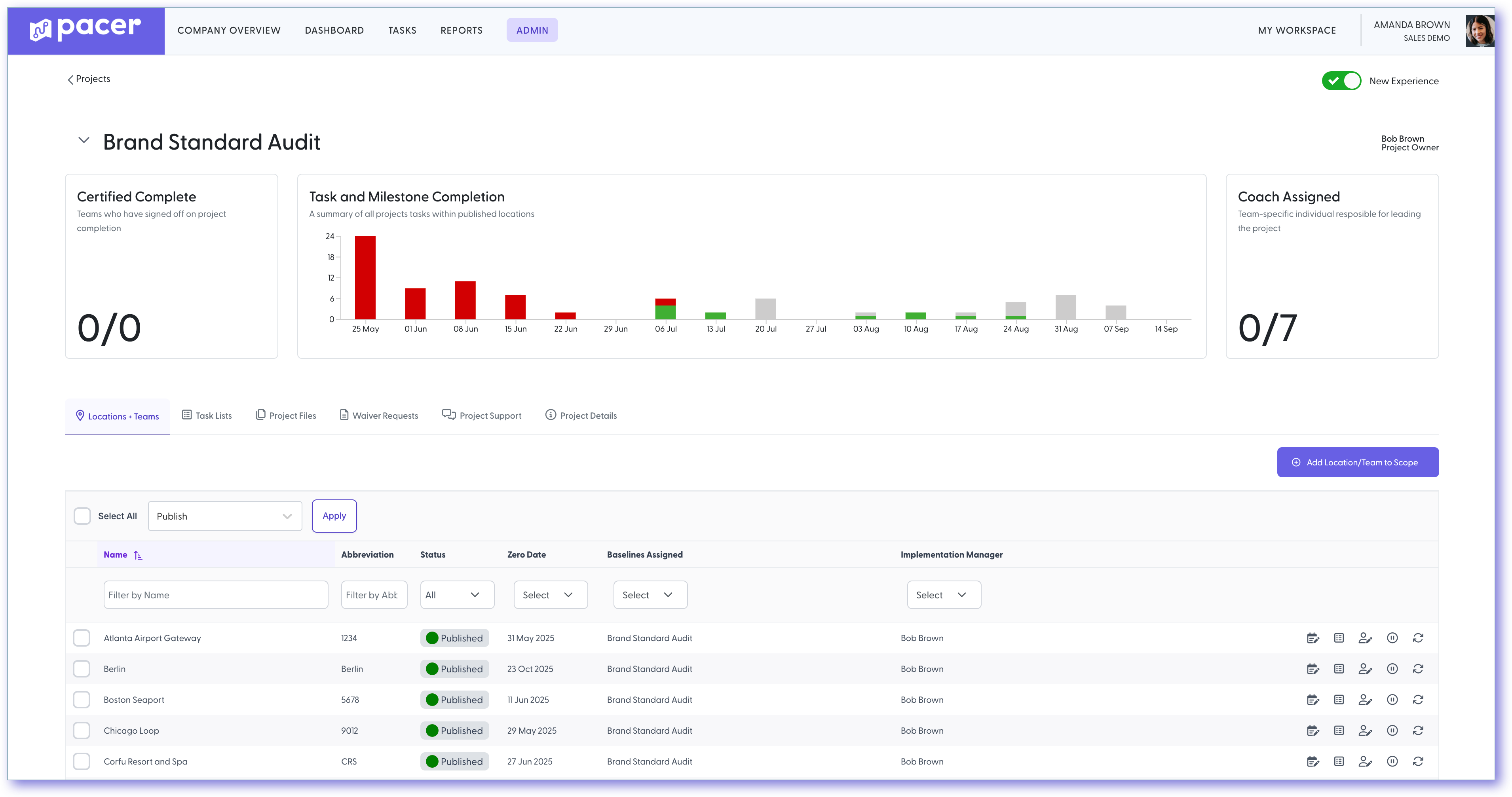
Task: Click Amanda Brown profile avatar
Action: (x=1480, y=30)
